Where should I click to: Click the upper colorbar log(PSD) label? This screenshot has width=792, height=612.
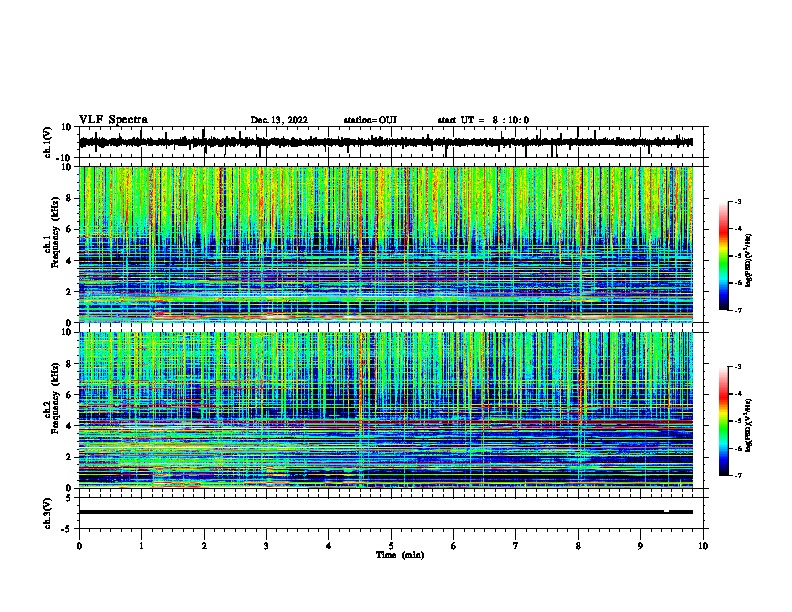point(748,261)
